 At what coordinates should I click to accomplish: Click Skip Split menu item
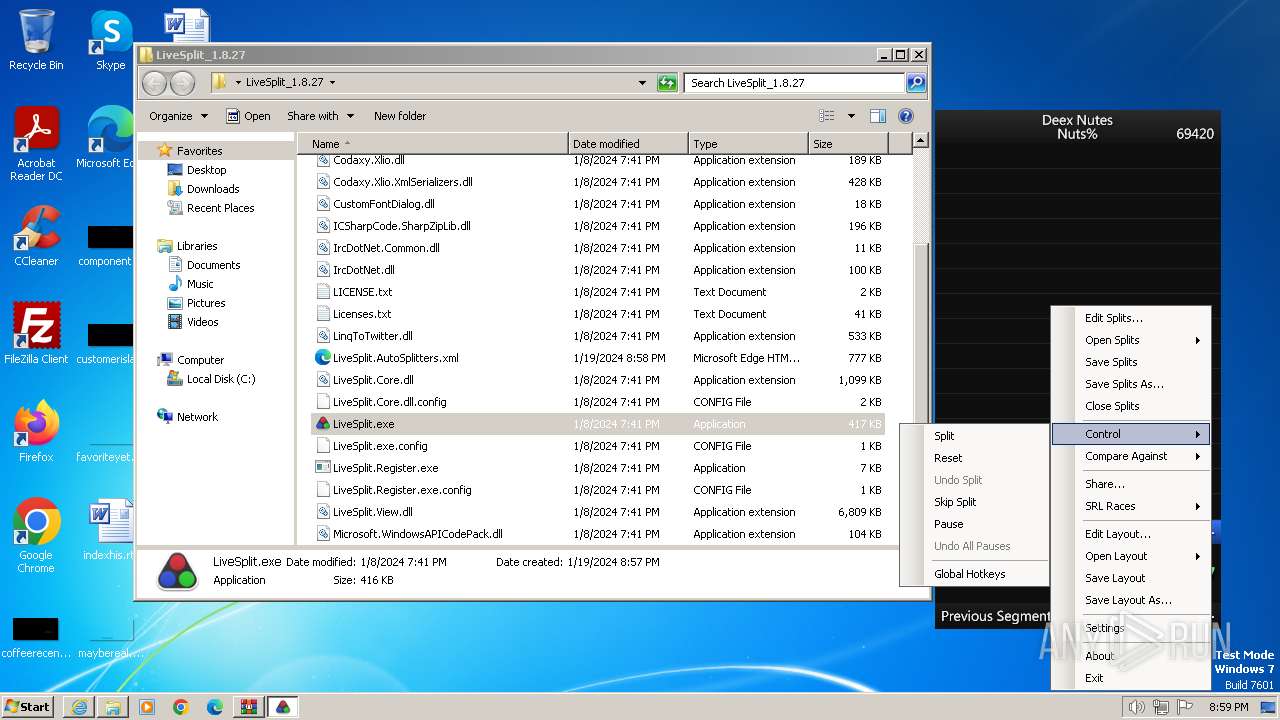coord(974,502)
